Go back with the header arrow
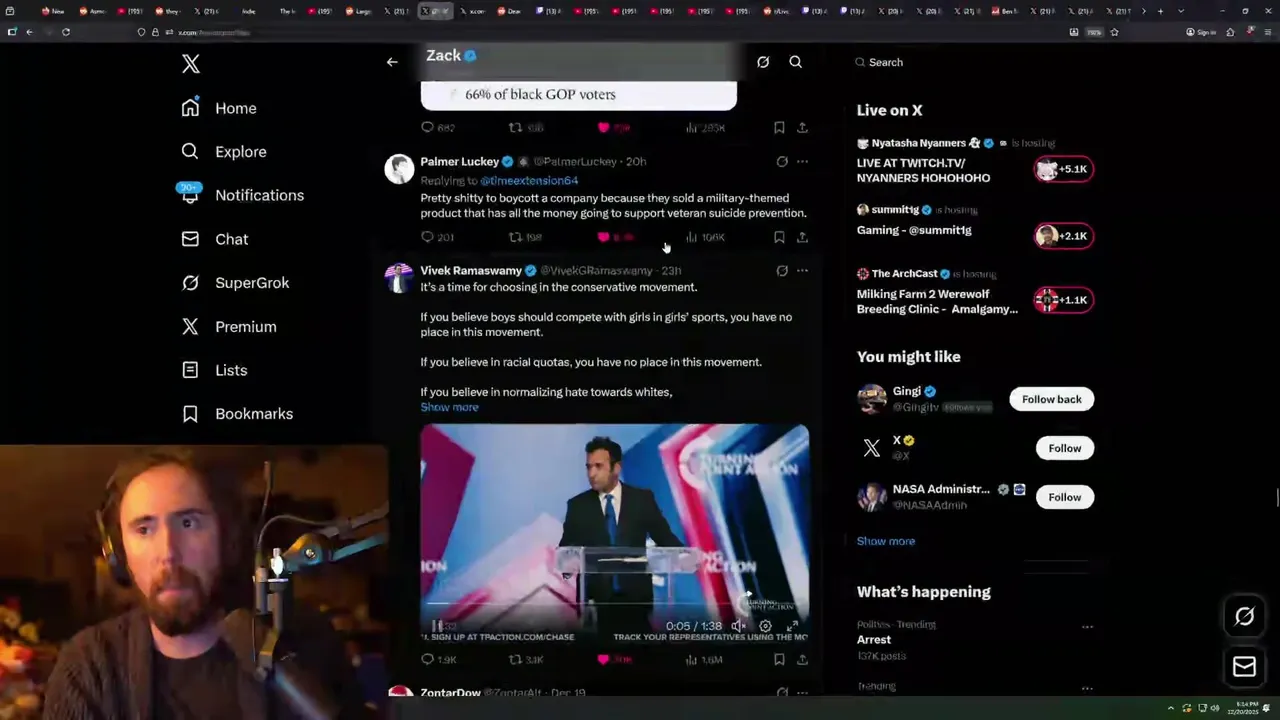This screenshot has height=720, width=1280. pyautogui.click(x=392, y=62)
